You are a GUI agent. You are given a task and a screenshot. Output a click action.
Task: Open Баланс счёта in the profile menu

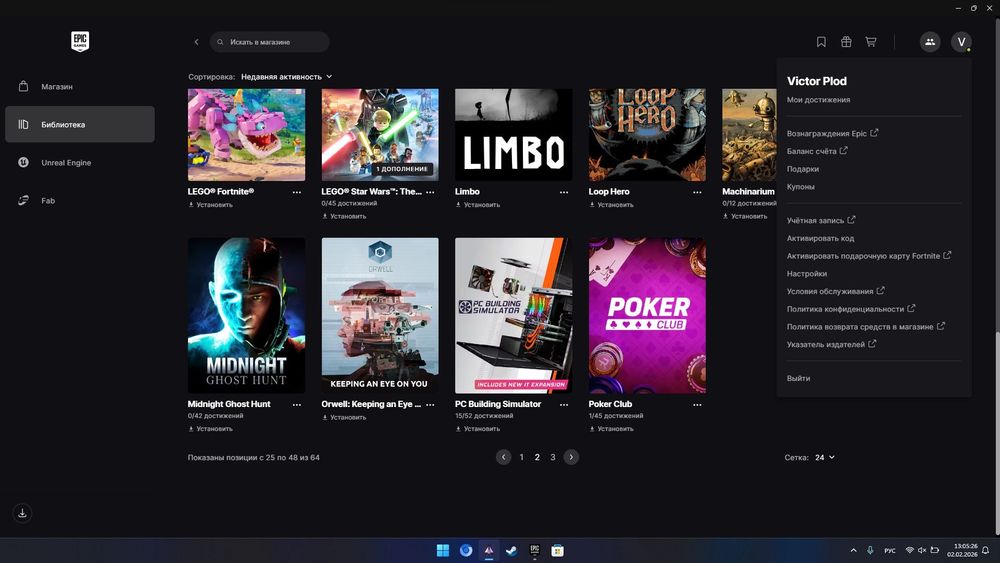817,151
